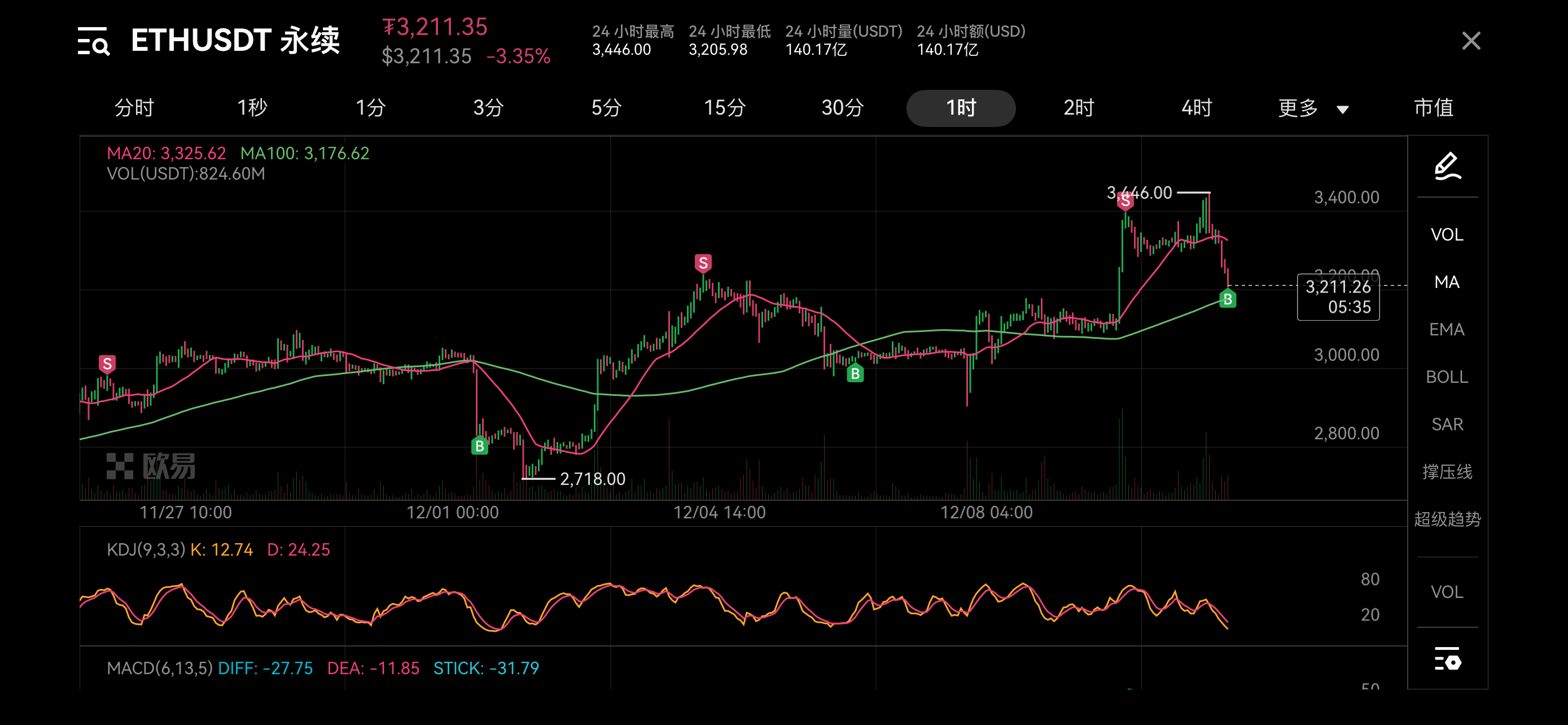Tap the 市值 button
This screenshot has width=1568, height=725.
(x=1433, y=108)
